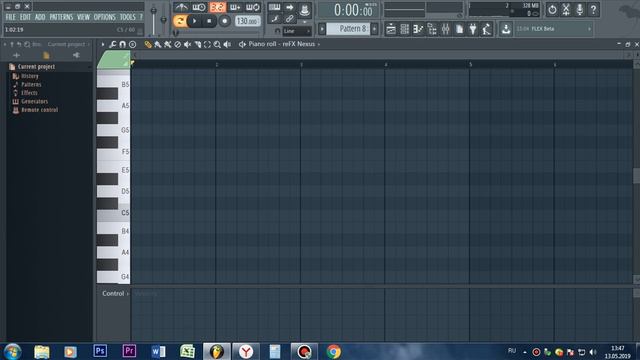The height and width of the screenshot is (360, 640).
Task: Collapse the Current project tree node
Action: [x=89, y=67]
